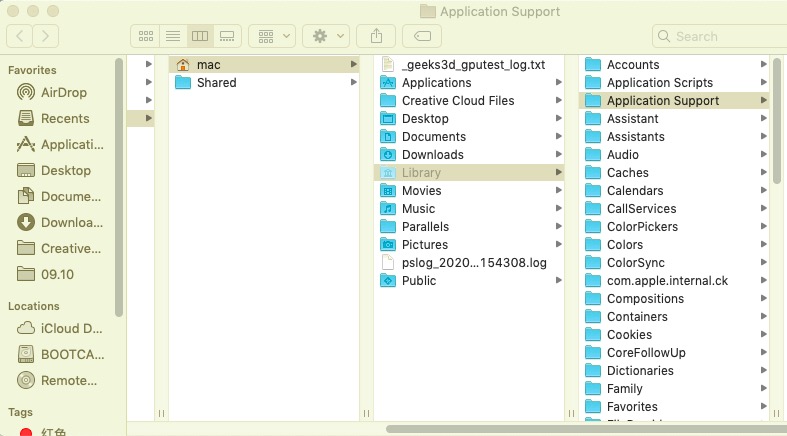
Task: Open Creative Cloud in the sidebar
Action: point(60,248)
